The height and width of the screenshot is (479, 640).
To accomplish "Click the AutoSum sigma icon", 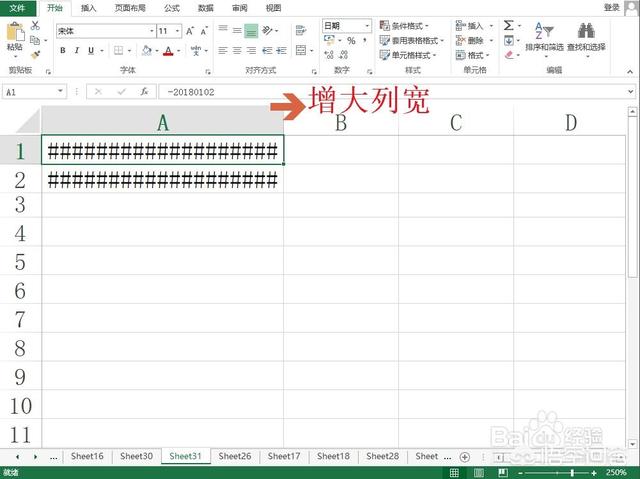I will click(508, 25).
